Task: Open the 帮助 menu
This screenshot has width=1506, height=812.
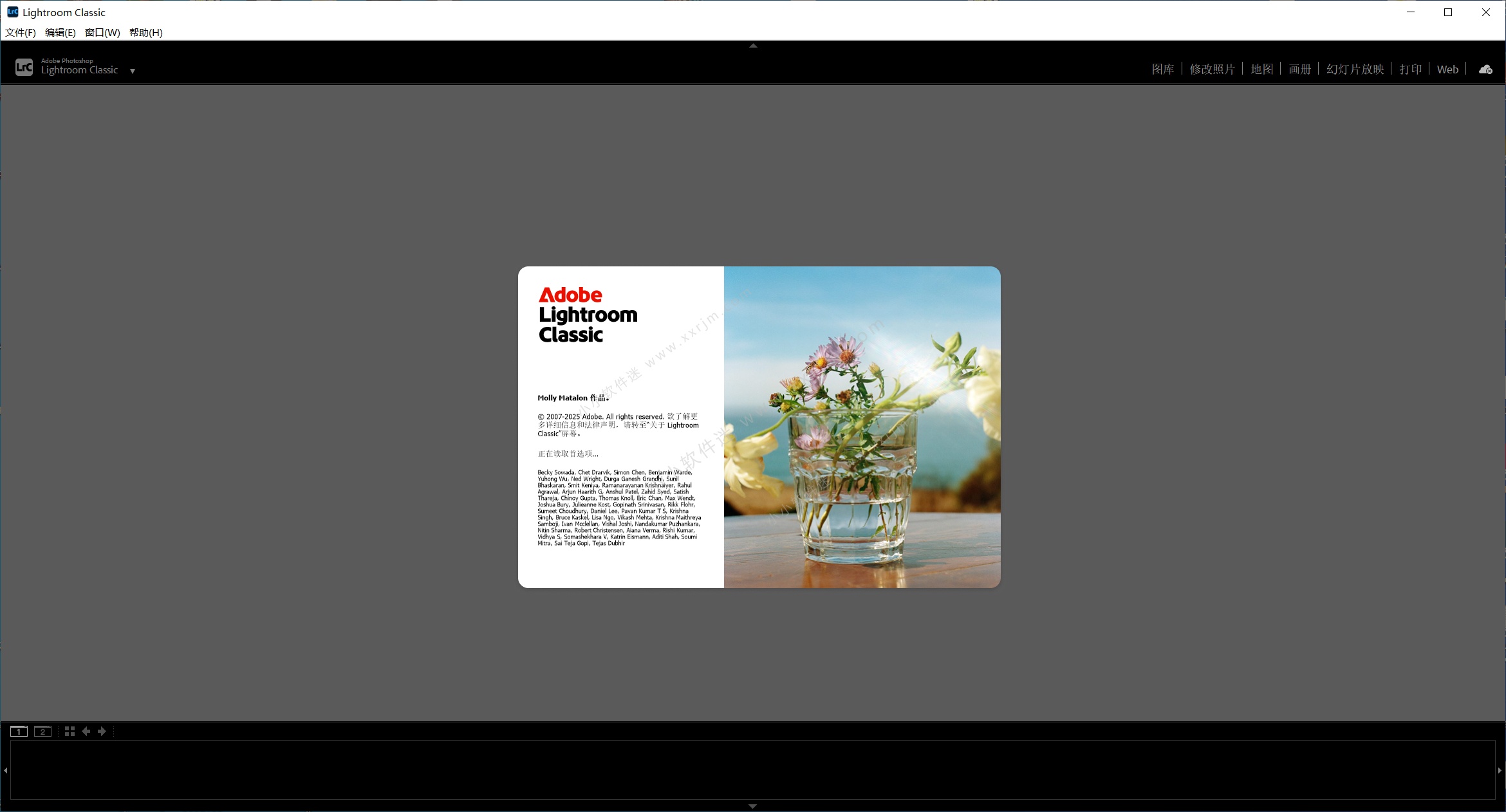Action: (x=145, y=32)
